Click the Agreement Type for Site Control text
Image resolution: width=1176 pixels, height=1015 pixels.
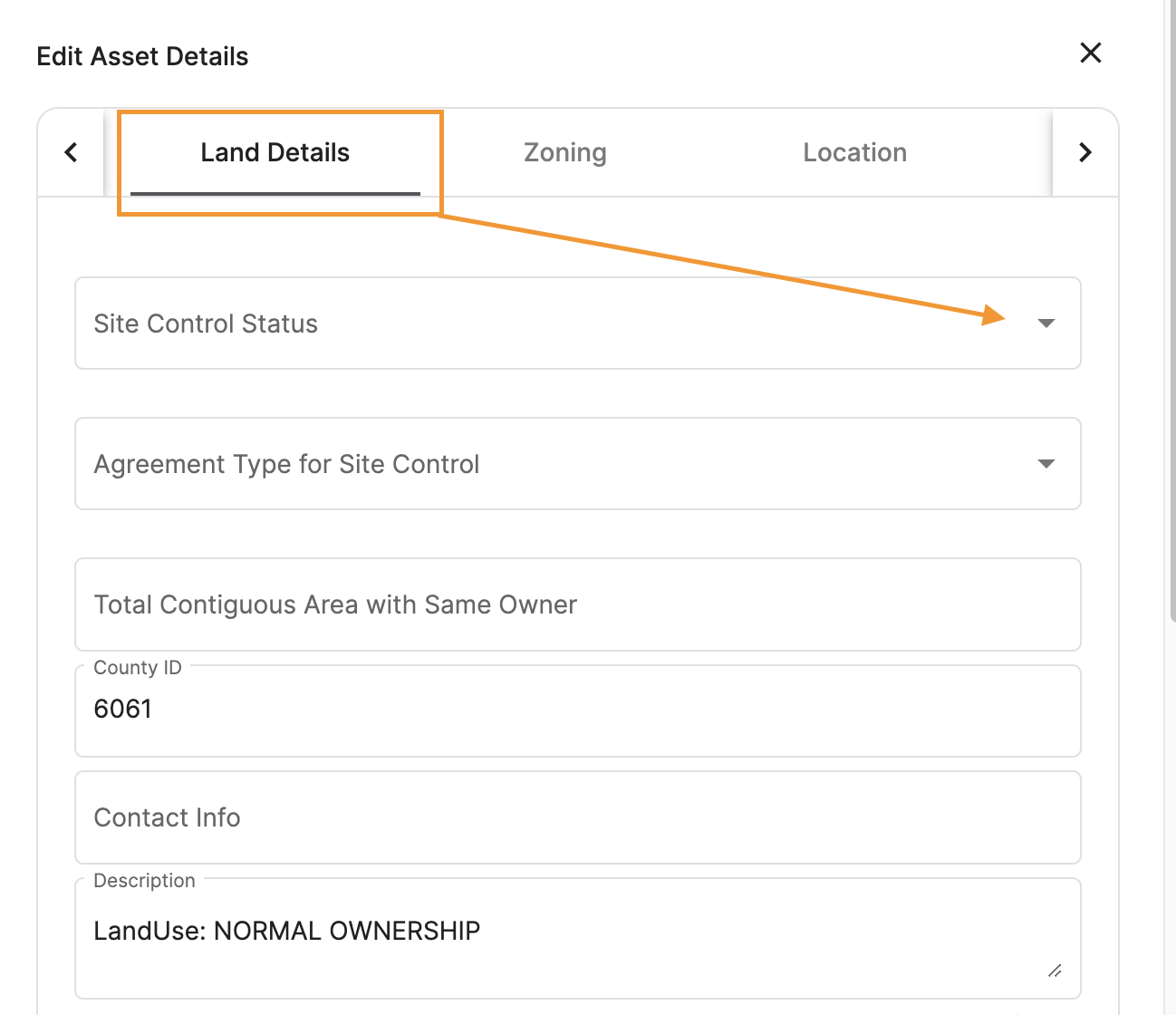(x=286, y=465)
